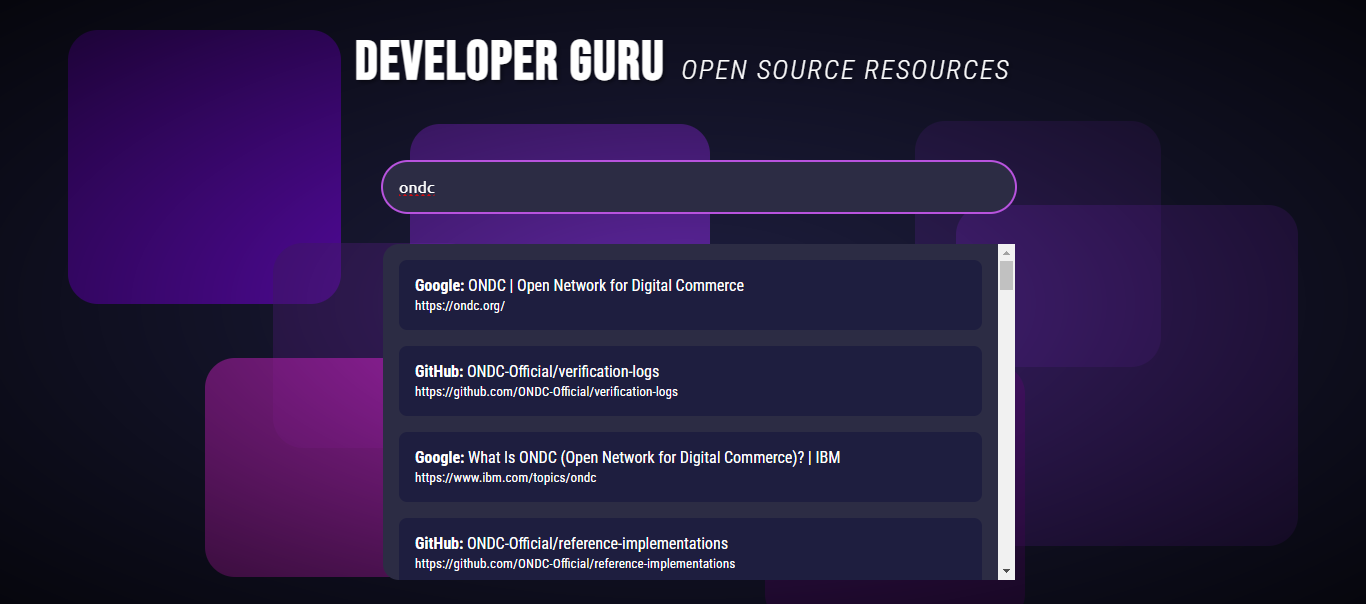
Task: Open the Google result ONDC Open Network for Digital Commerce
Action: click(x=690, y=295)
